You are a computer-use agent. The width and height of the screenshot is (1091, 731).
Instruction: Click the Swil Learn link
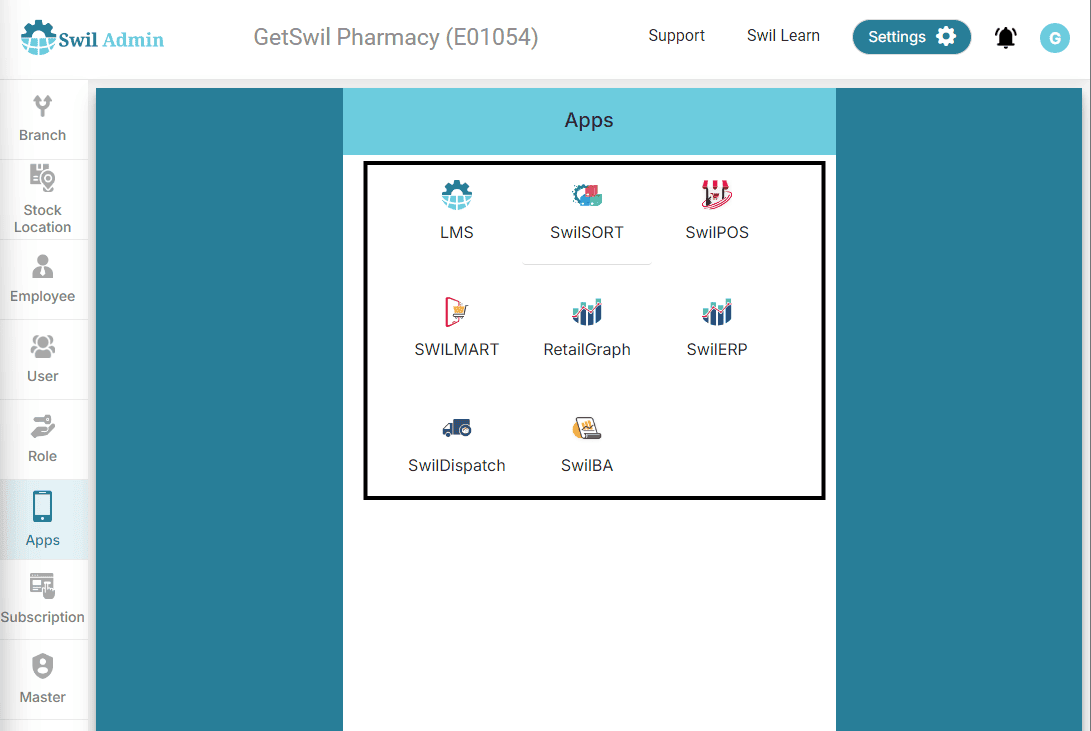pos(783,36)
